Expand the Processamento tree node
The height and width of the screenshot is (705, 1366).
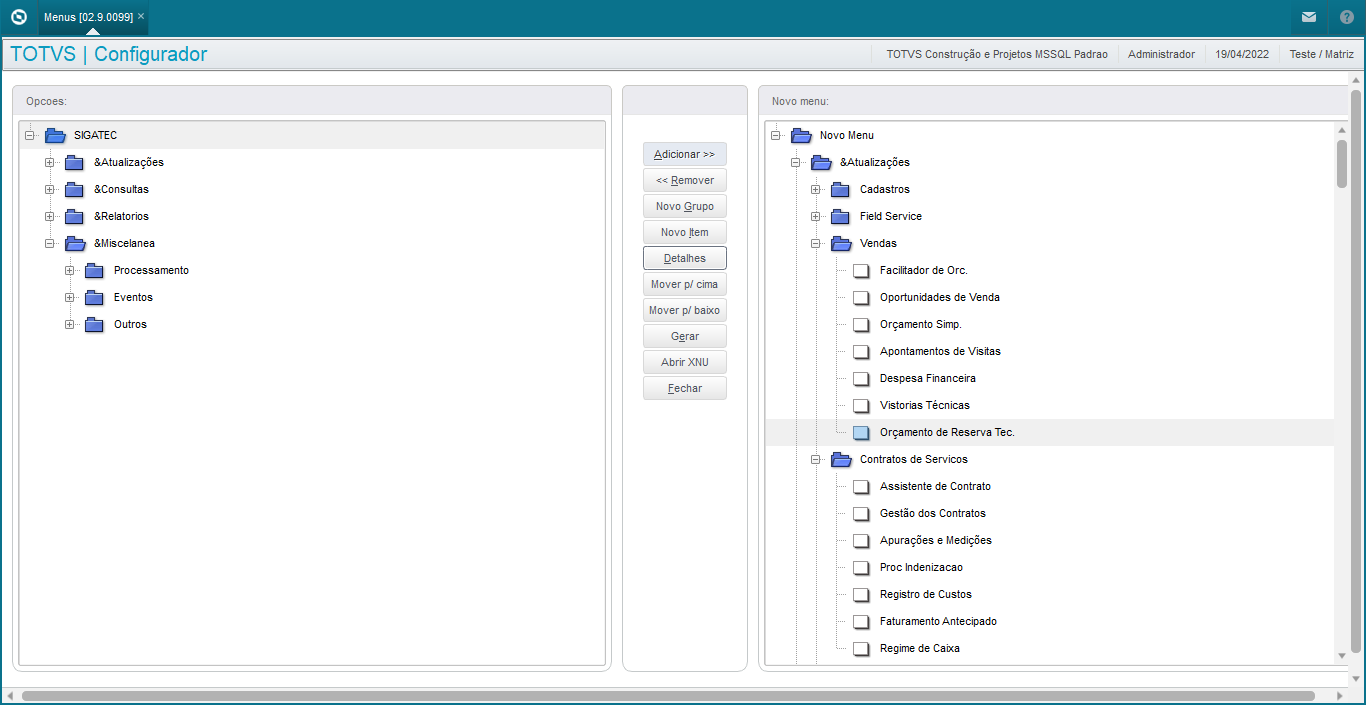tap(70, 270)
